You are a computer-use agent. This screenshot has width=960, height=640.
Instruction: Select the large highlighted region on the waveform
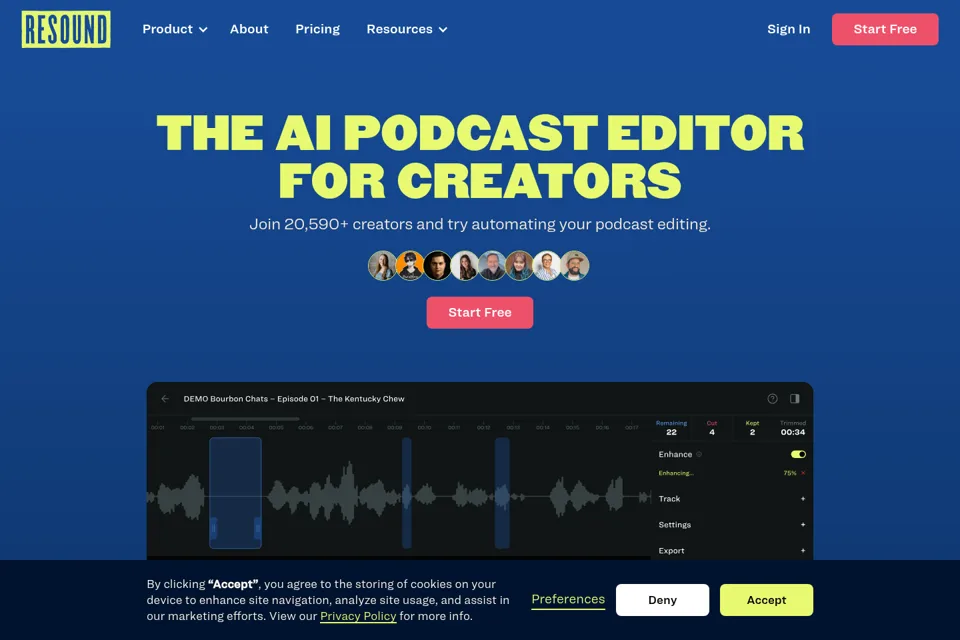236,492
